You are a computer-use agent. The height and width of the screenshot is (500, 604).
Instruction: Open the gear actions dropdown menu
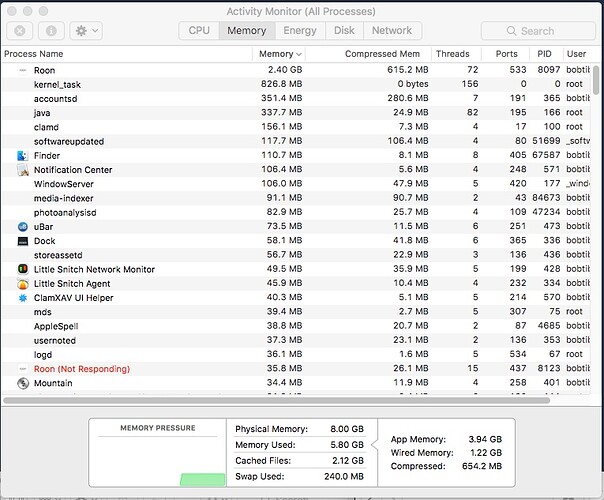pyautogui.click(x=86, y=31)
